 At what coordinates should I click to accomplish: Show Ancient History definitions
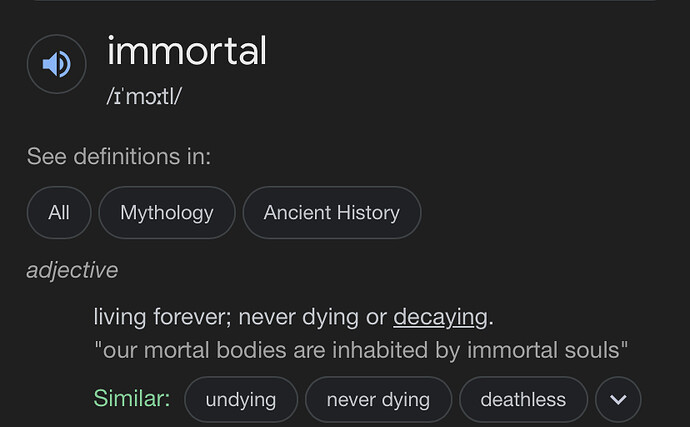(x=332, y=213)
